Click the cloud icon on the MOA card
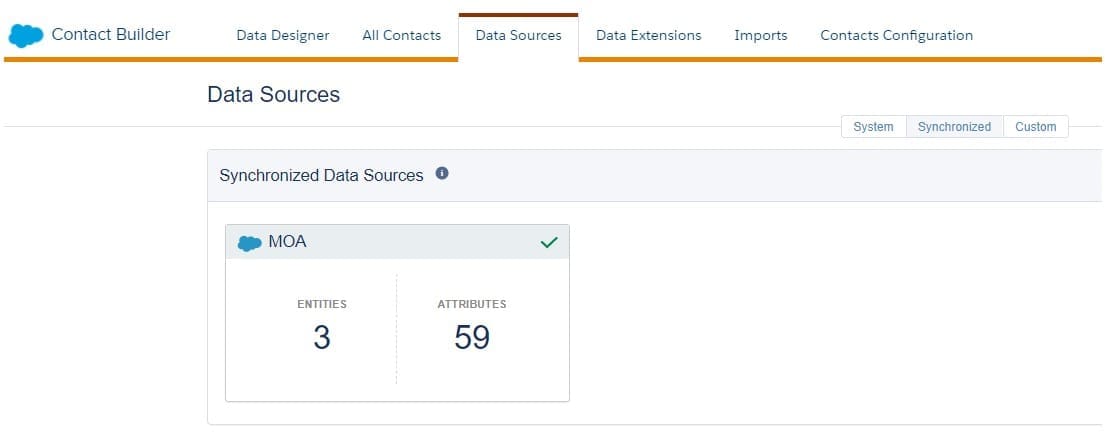The image size is (1105, 439). [250, 243]
